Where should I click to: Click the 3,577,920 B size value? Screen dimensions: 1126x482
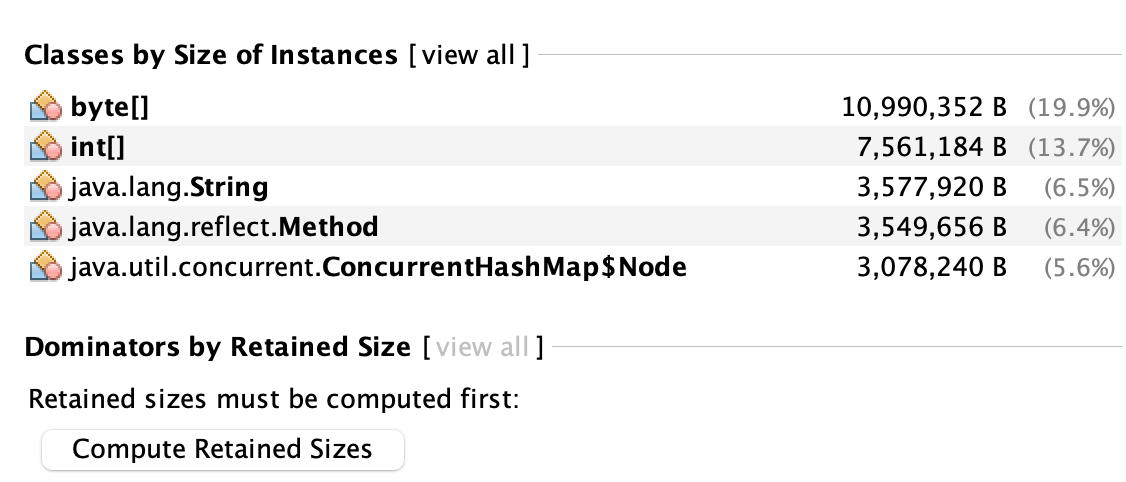click(x=932, y=187)
